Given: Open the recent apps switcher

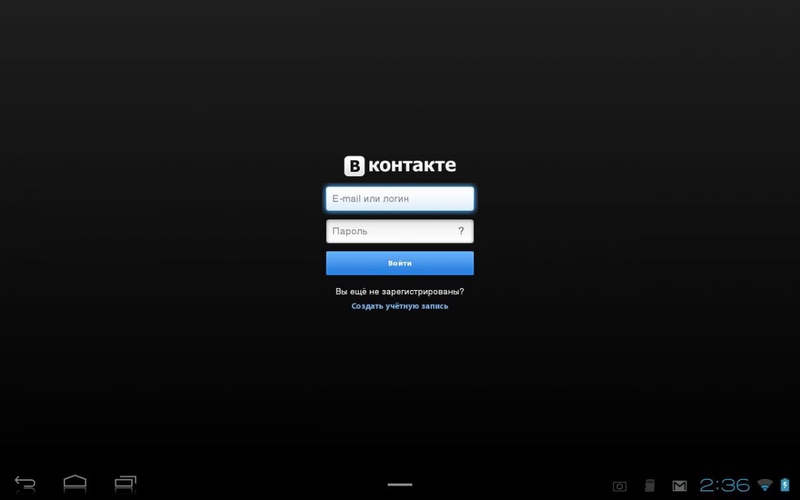Looking at the screenshot, I should pyautogui.click(x=125, y=484).
